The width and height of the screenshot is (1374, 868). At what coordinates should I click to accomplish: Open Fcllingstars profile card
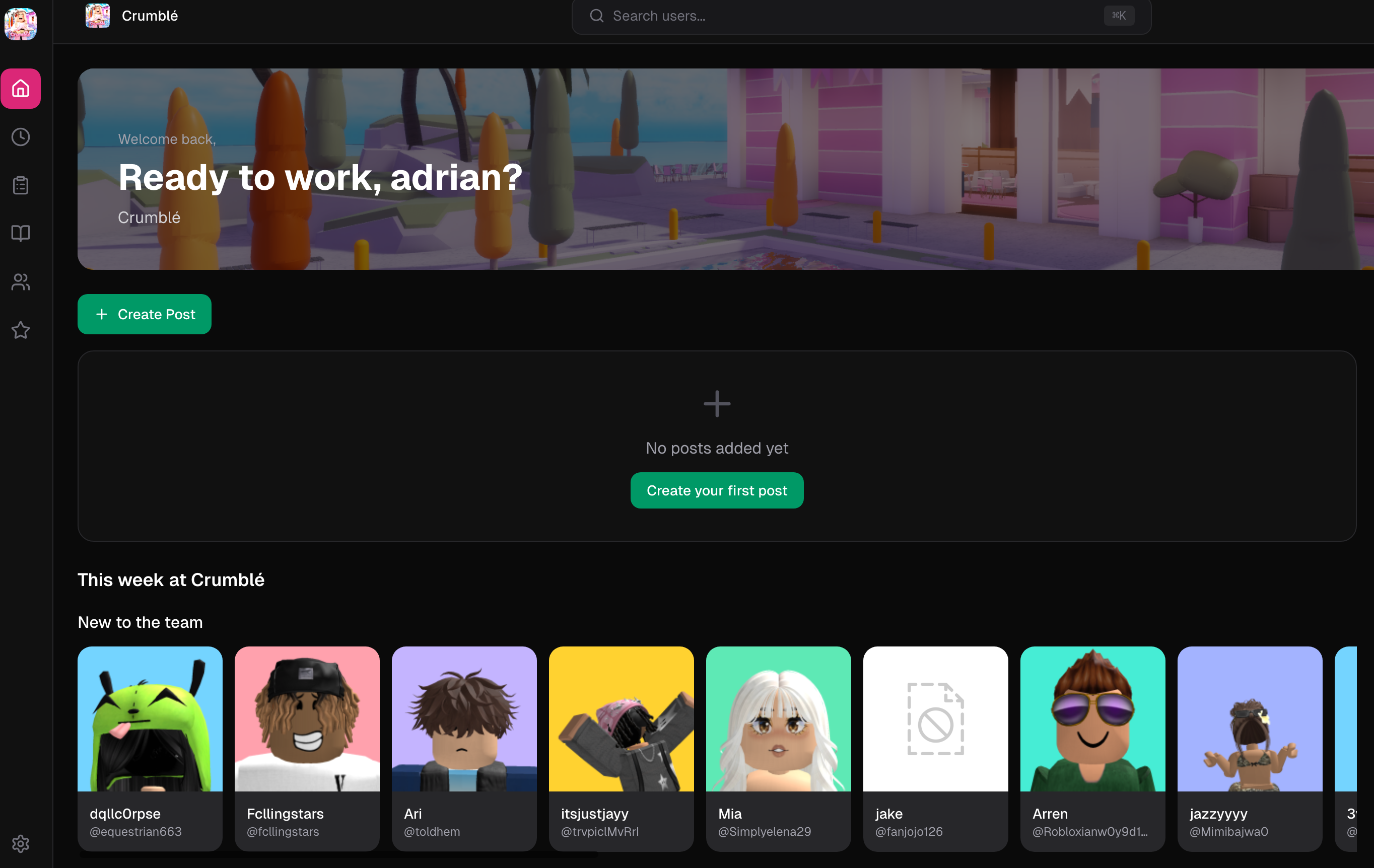click(307, 747)
